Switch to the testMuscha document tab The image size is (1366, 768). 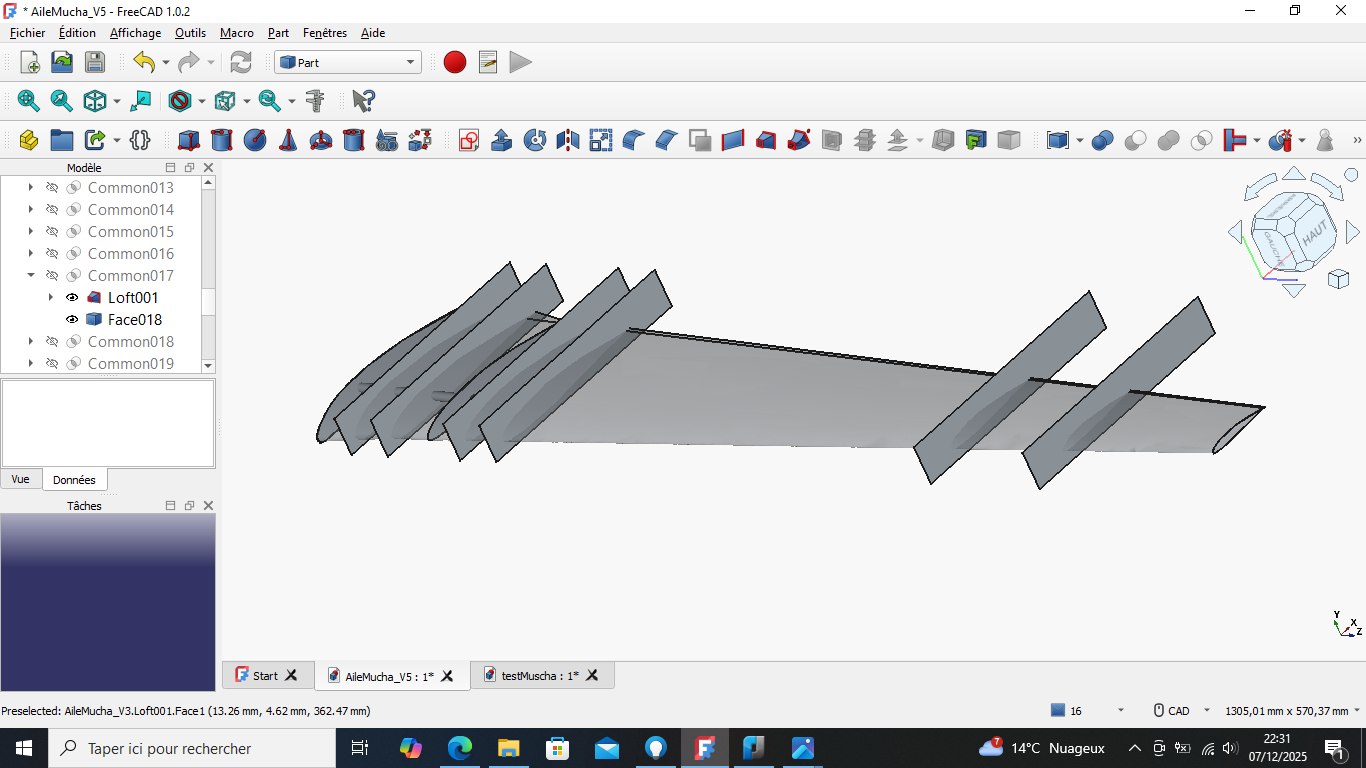tap(539, 676)
